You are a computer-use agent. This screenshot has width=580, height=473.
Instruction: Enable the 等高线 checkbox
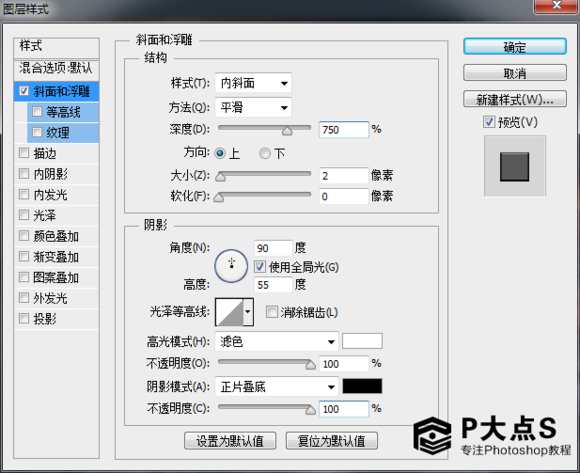pyautogui.click(x=37, y=111)
